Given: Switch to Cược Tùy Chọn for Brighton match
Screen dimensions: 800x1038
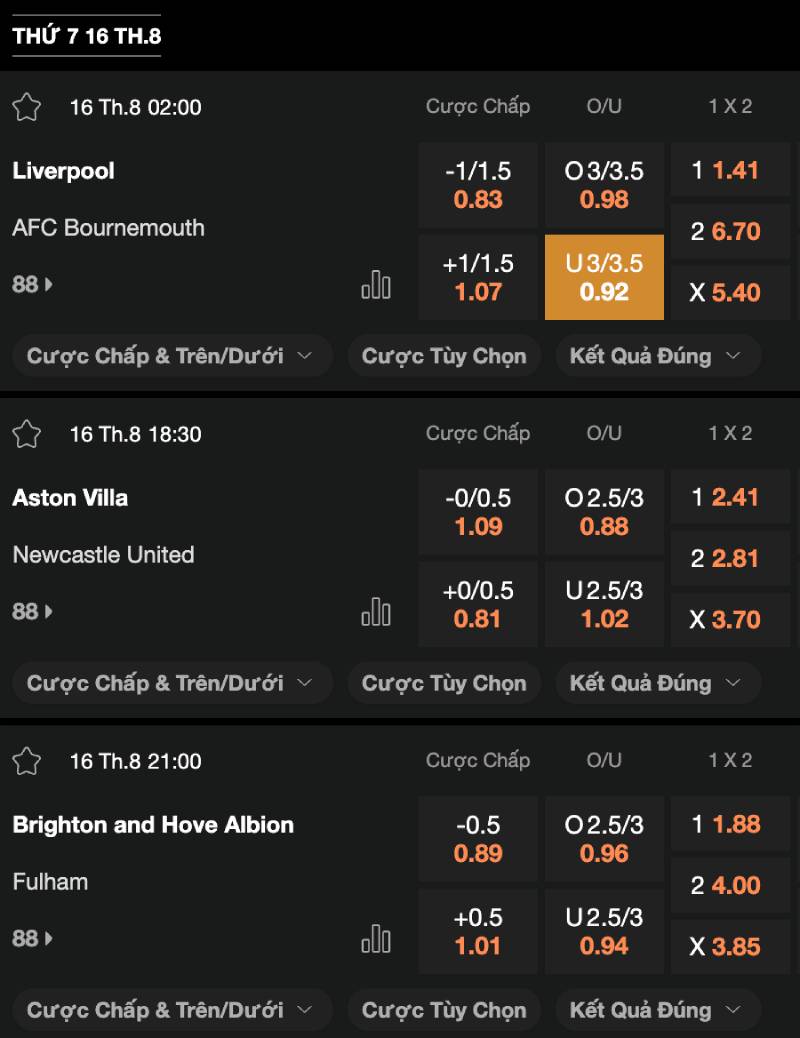Looking at the screenshot, I should (444, 1010).
